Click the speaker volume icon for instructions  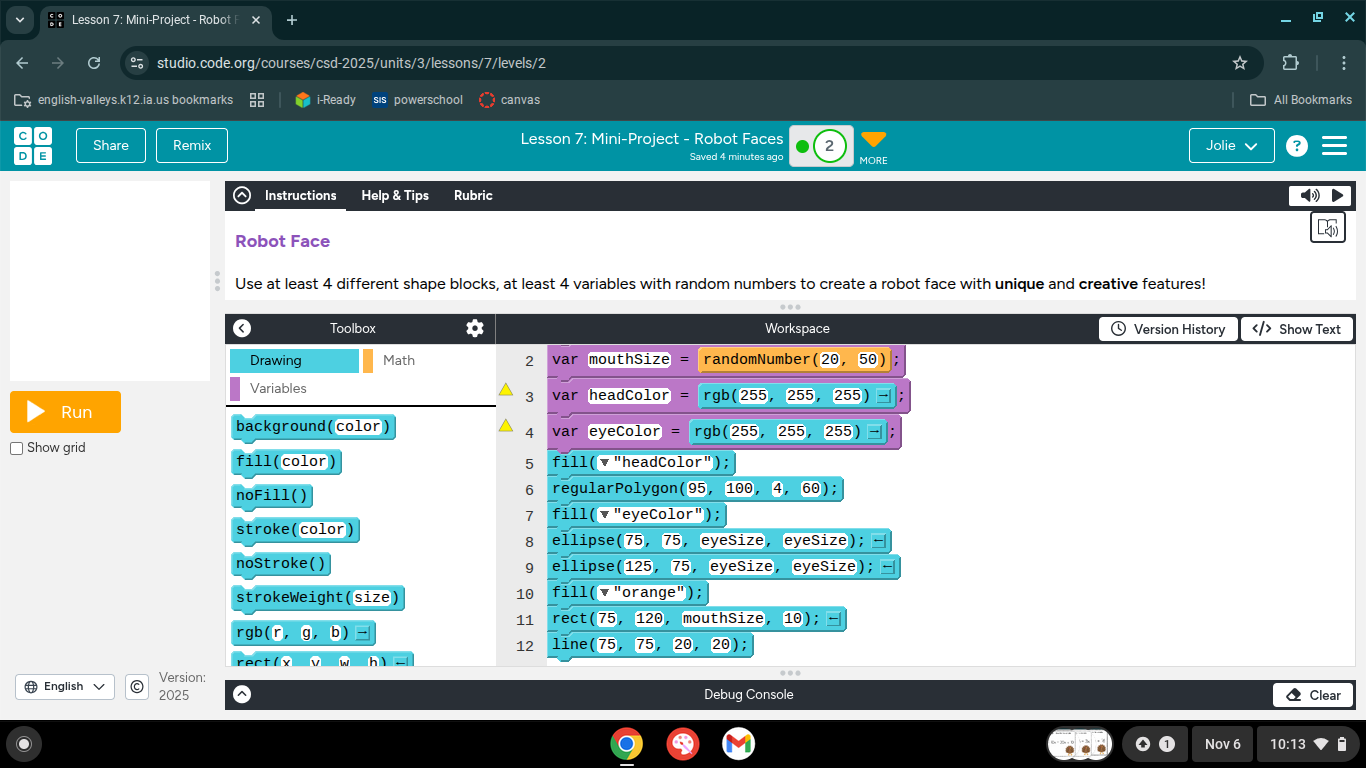[1309, 196]
